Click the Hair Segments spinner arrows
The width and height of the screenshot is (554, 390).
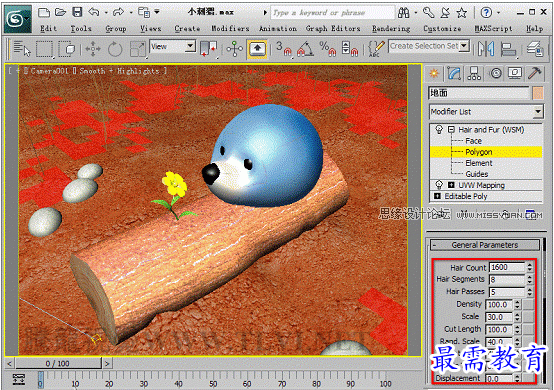pyautogui.click(x=529, y=279)
